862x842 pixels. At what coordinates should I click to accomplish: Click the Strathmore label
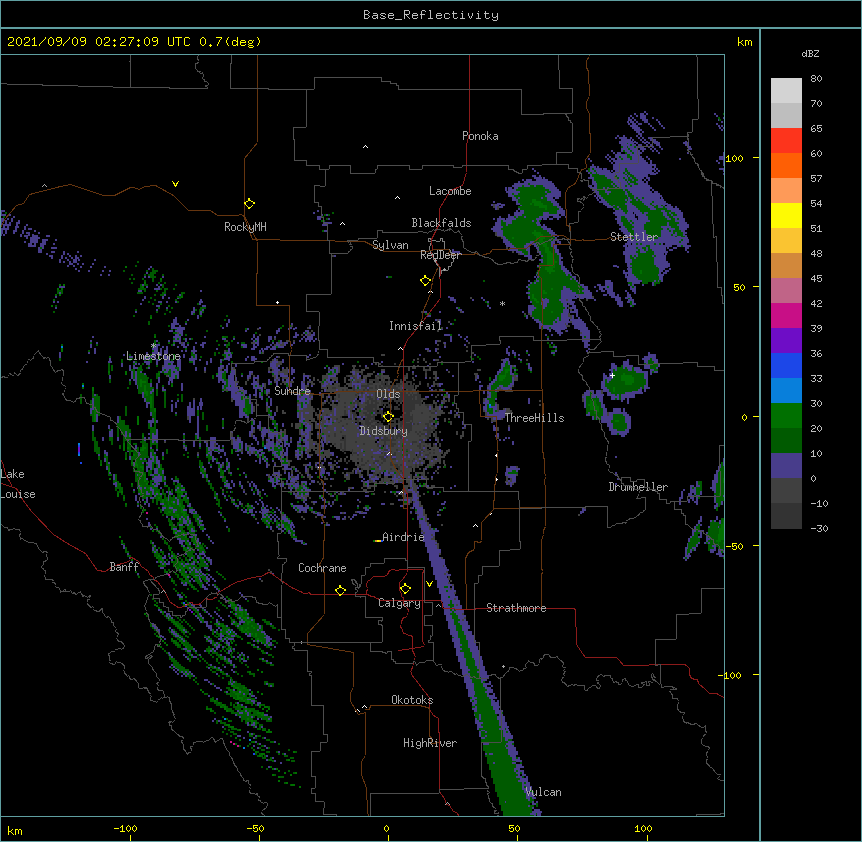tap(516, 608)
